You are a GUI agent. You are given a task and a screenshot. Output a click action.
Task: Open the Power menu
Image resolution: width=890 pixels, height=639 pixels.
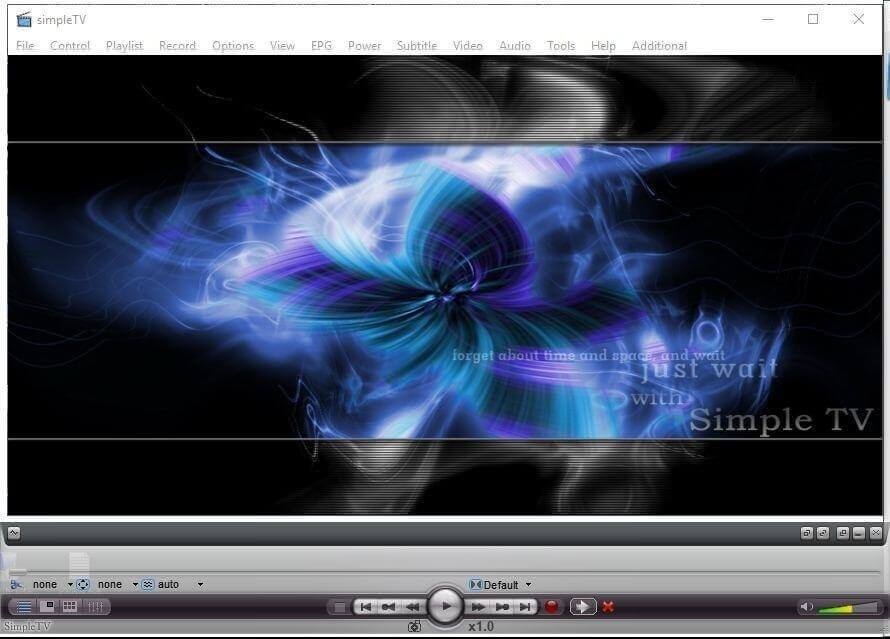[364, 45]
